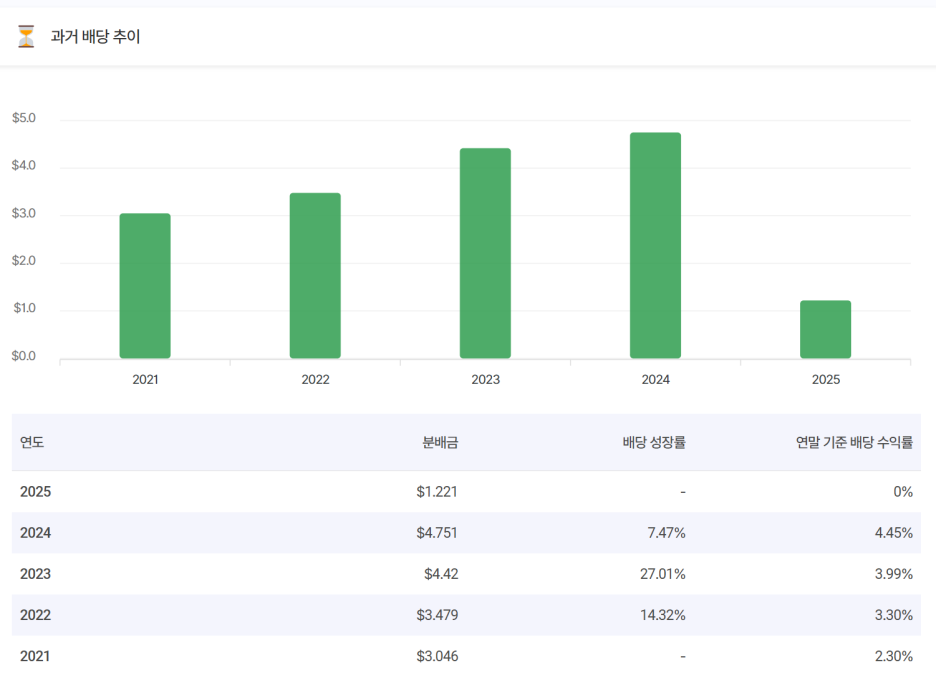
Task: Select the 2024 year cell in table
Action: coord(35,533)
